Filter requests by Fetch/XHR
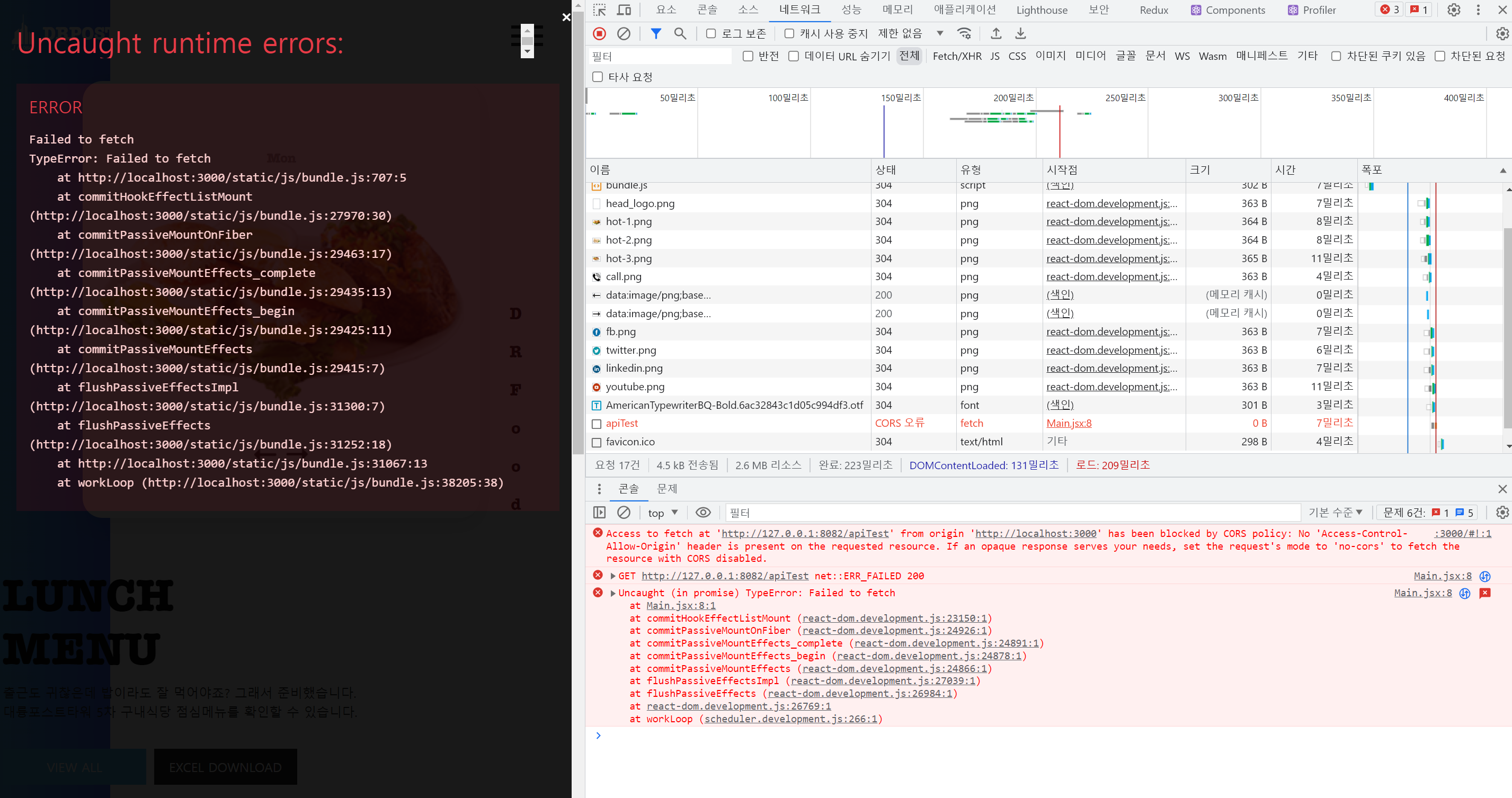Viewport: 1512px width, 798px height. coord(957,56)
